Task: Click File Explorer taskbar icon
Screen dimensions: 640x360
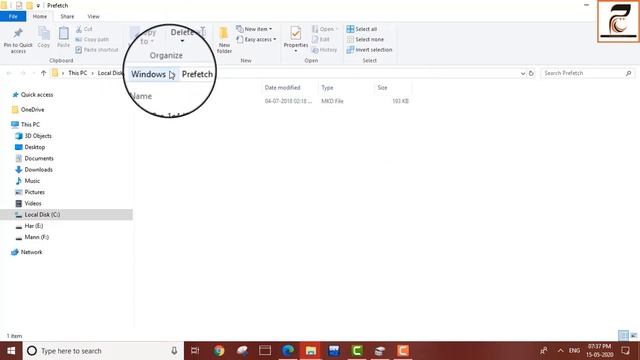Action: [311, 351]
